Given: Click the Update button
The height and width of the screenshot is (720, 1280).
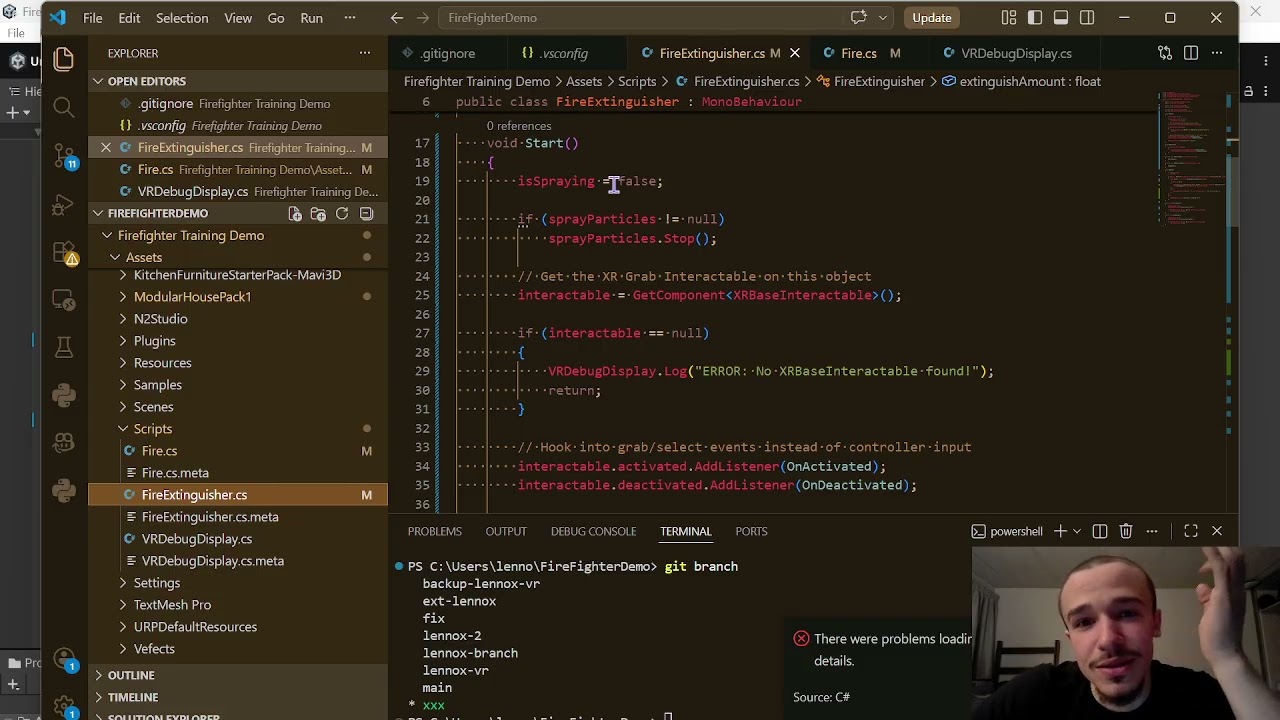Looking at the screenshot, I should pyautogui.click(x=932, y=18).
